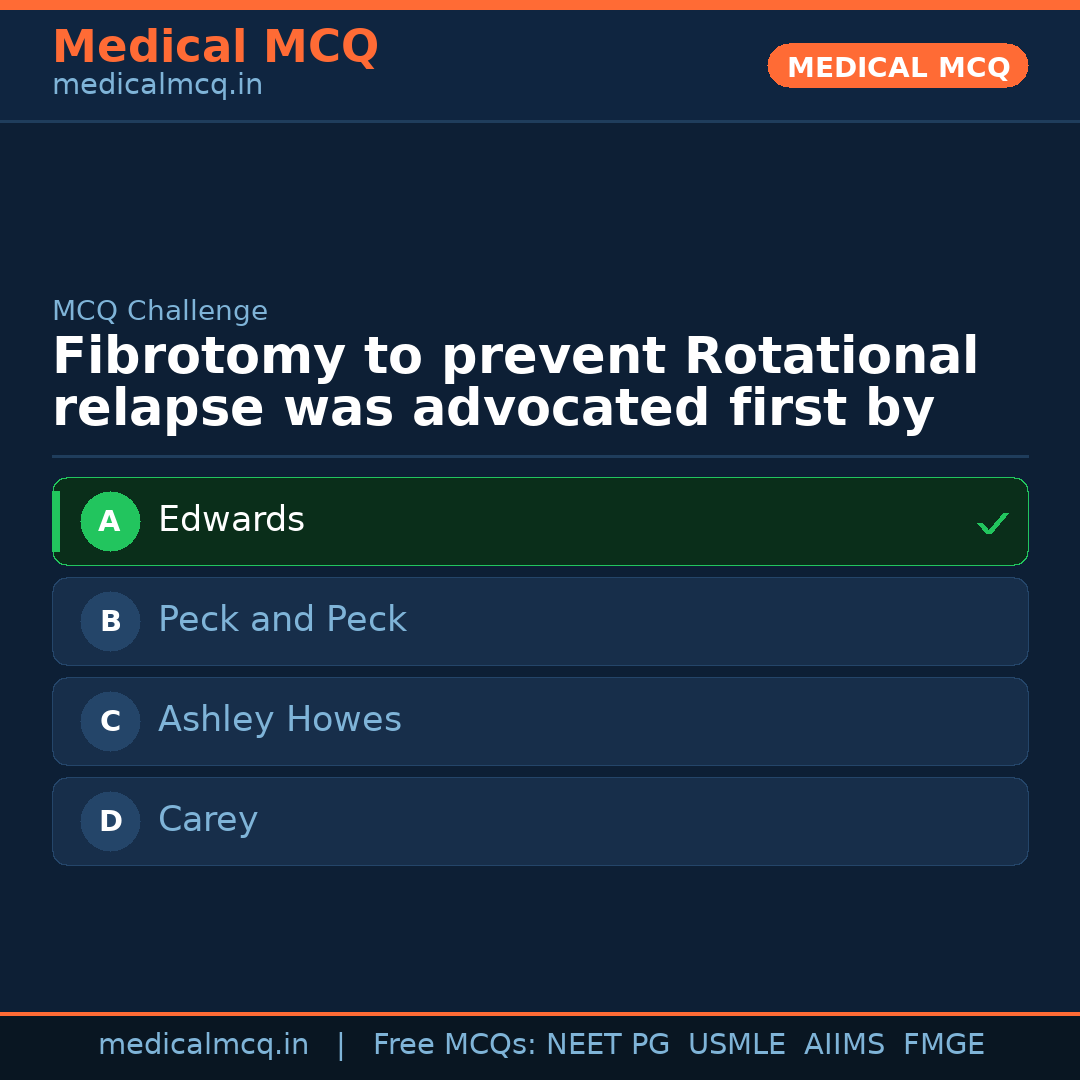Choose the C option circle badge
This screenshot has width=1080, height=1080.
pos(110,721)
